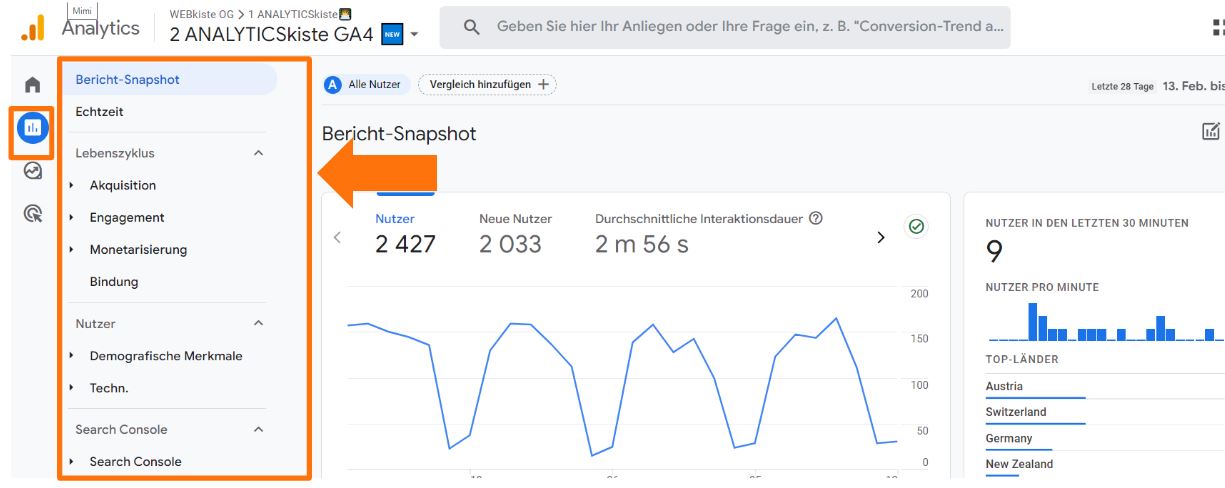This screenshot has width=1225, height=488.
Task: Expand the Akquisition tree item
Action: (x=72, y=186)
